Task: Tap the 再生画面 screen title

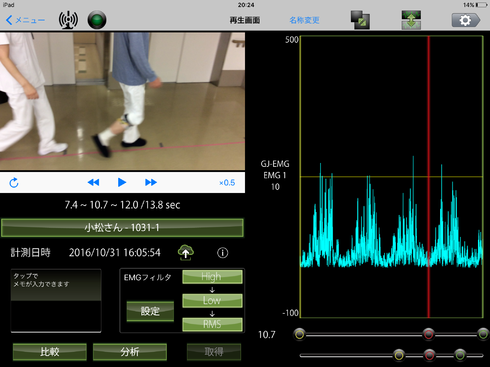Action: pos(245,20)
